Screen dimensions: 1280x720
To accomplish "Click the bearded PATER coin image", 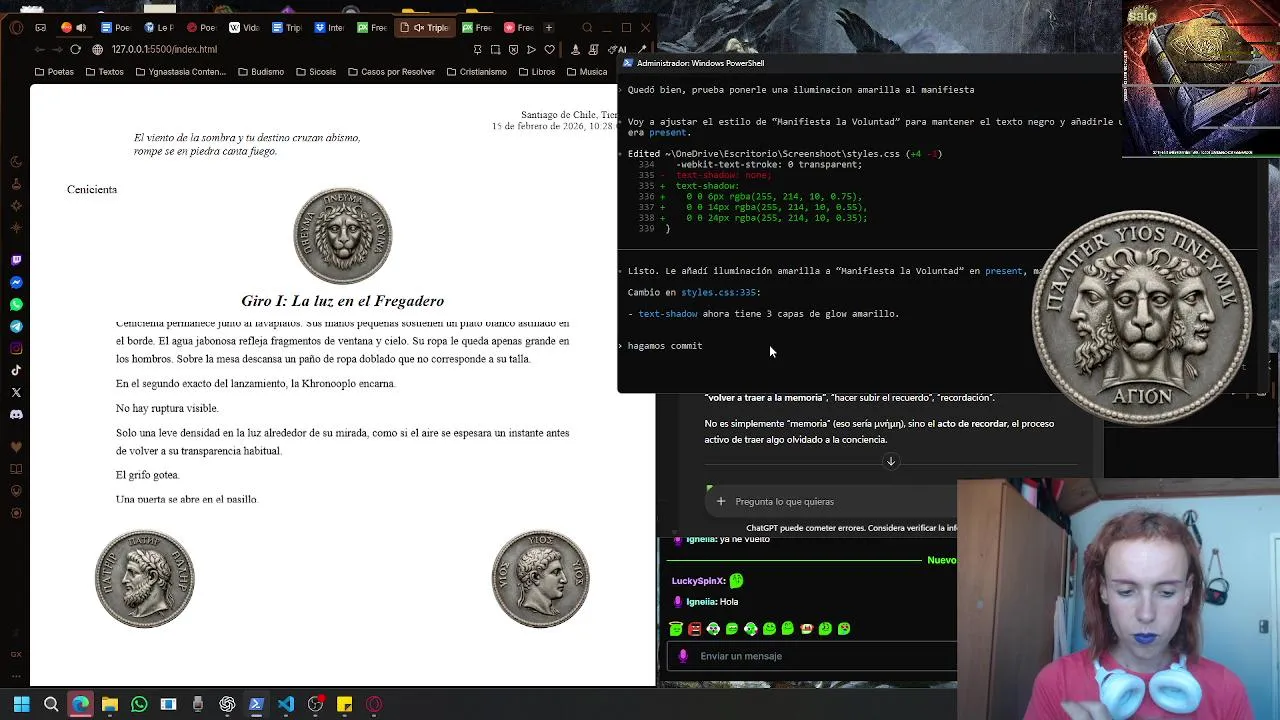I will [x=145, y=579].
